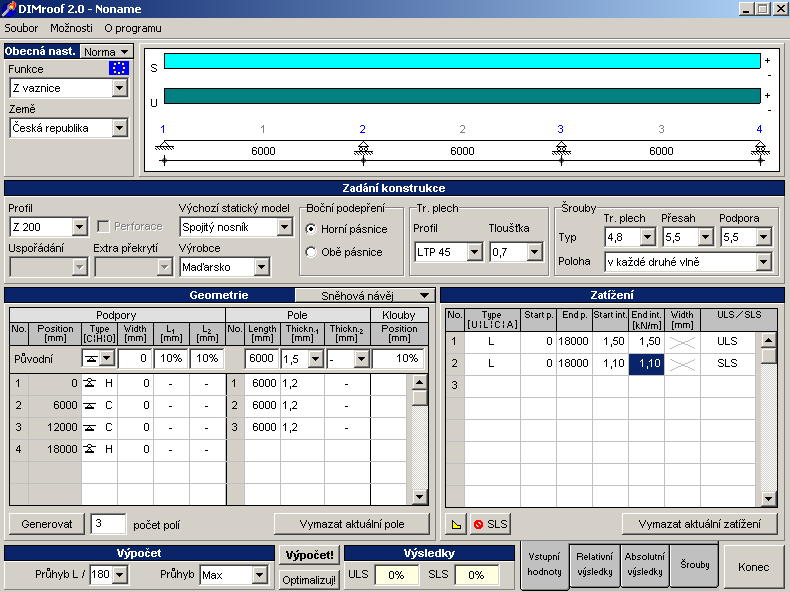This screenshot has width=790, height=592.
Task: Click the SLS result field showing 0%
Action: click(476, 575)
